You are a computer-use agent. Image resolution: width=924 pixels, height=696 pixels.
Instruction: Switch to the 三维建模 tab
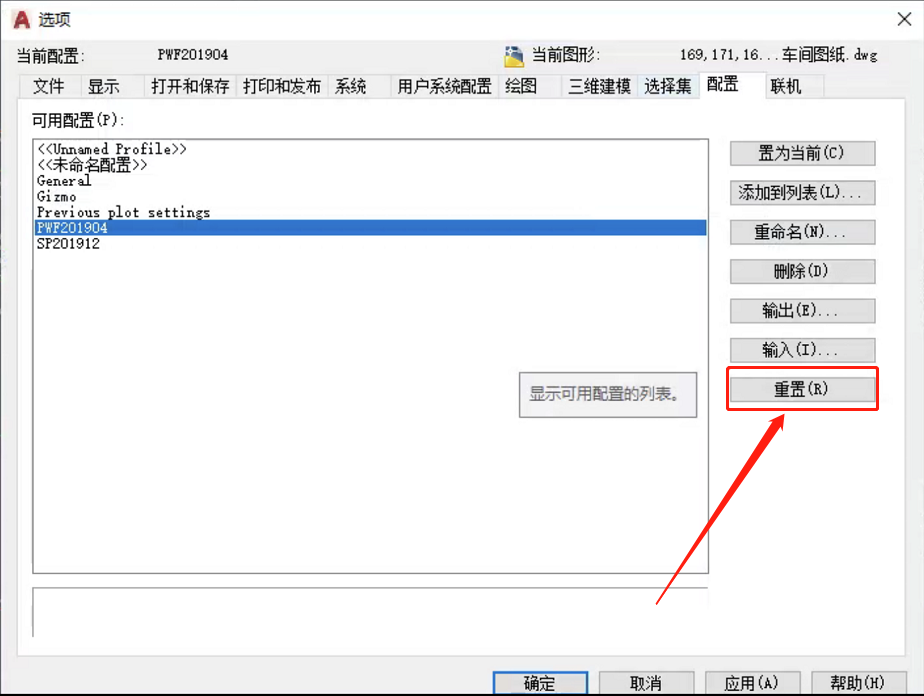coord(599,87)
